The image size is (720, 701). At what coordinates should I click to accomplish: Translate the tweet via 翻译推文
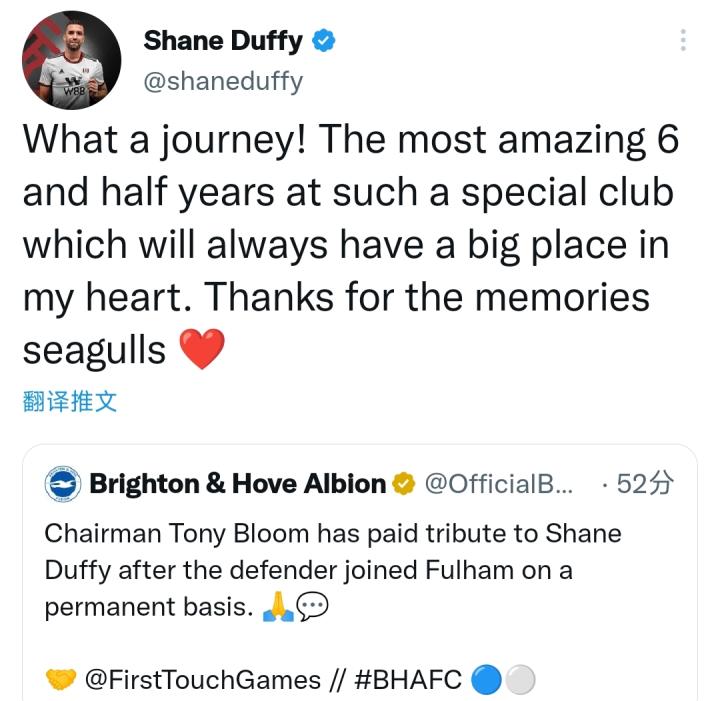70,401
